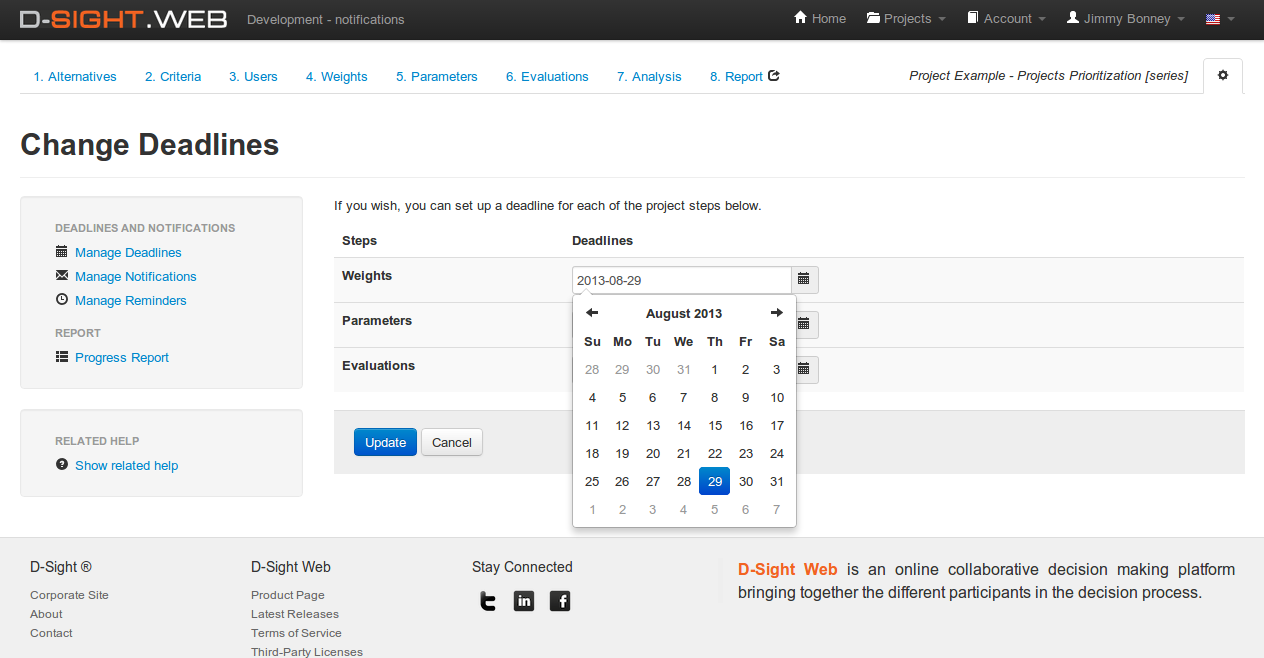The image size is (1264, 658).
Task: Expand the Account dropdown menu
Action: click(x=1006, y=19)
